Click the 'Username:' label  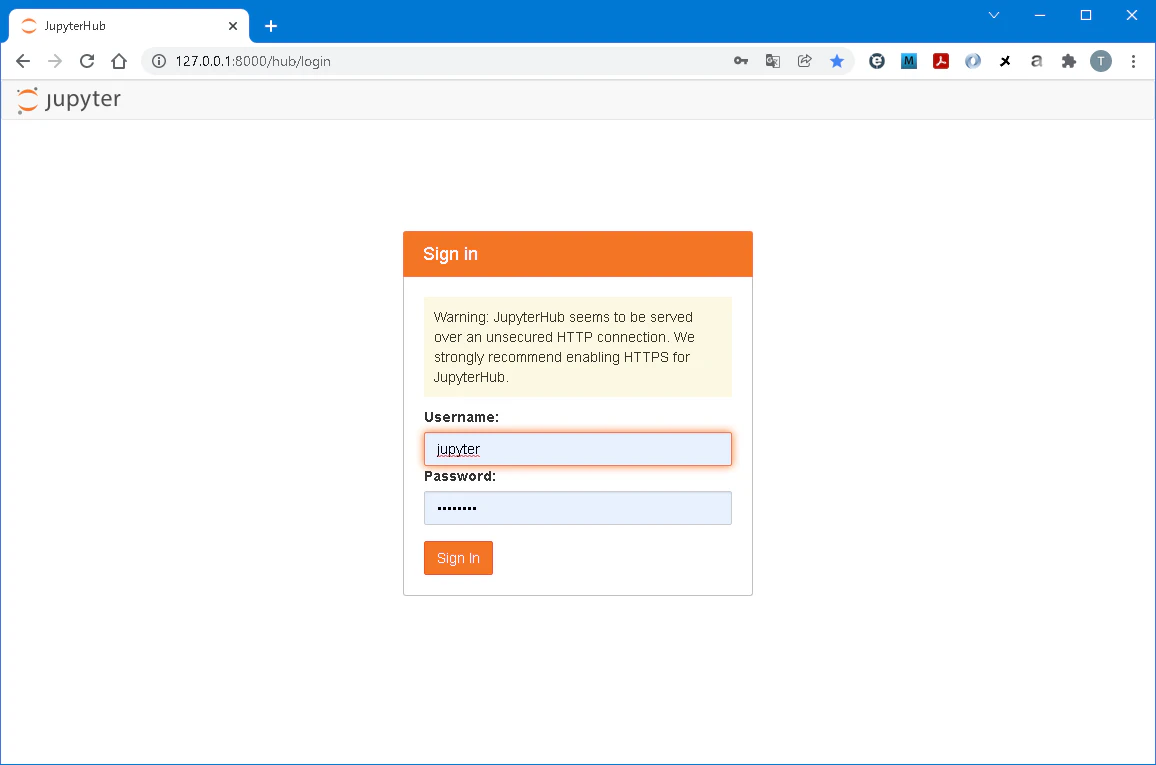[462, 417]
